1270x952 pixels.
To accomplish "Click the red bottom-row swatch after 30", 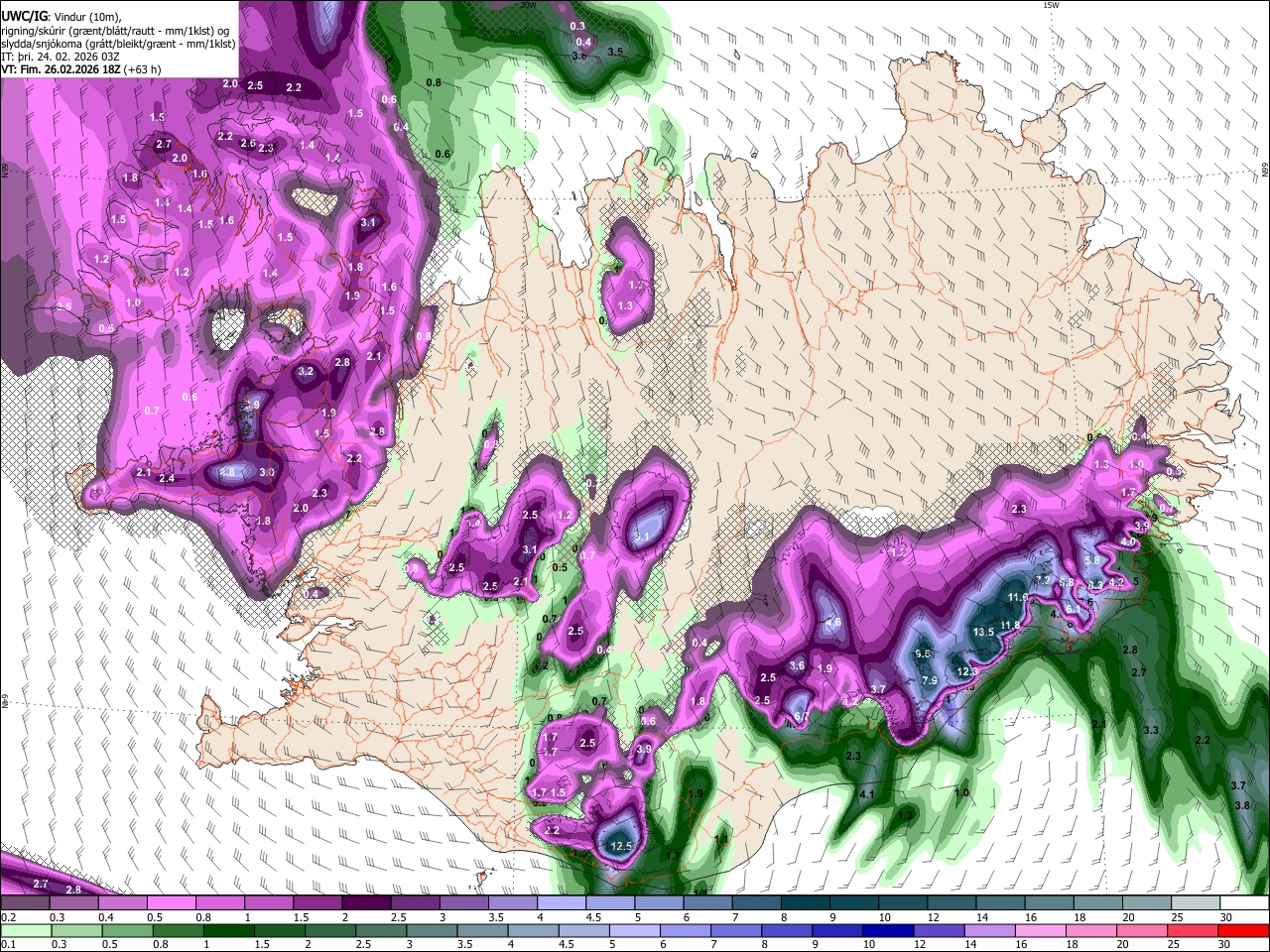I will point(1244,930).
